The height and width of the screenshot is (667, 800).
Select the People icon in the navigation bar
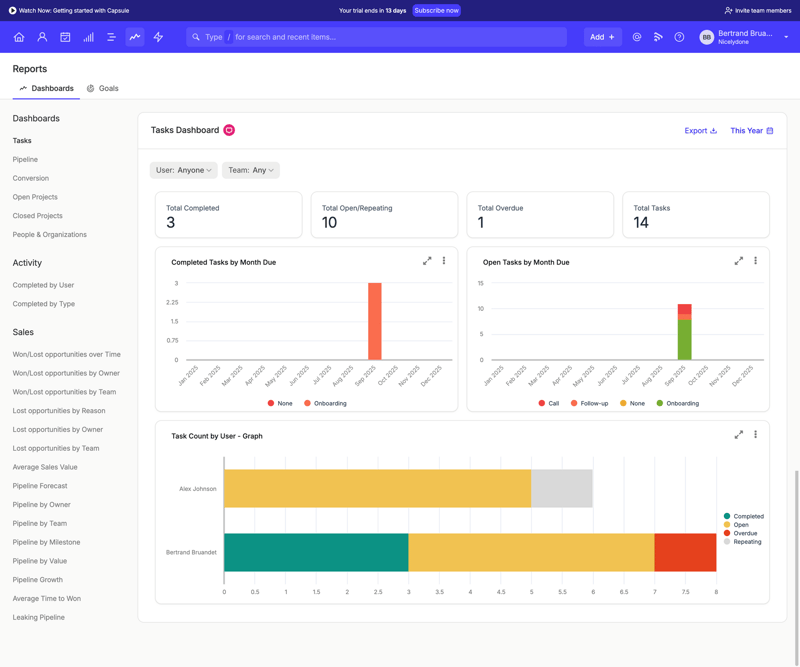(x=42, y=37)
